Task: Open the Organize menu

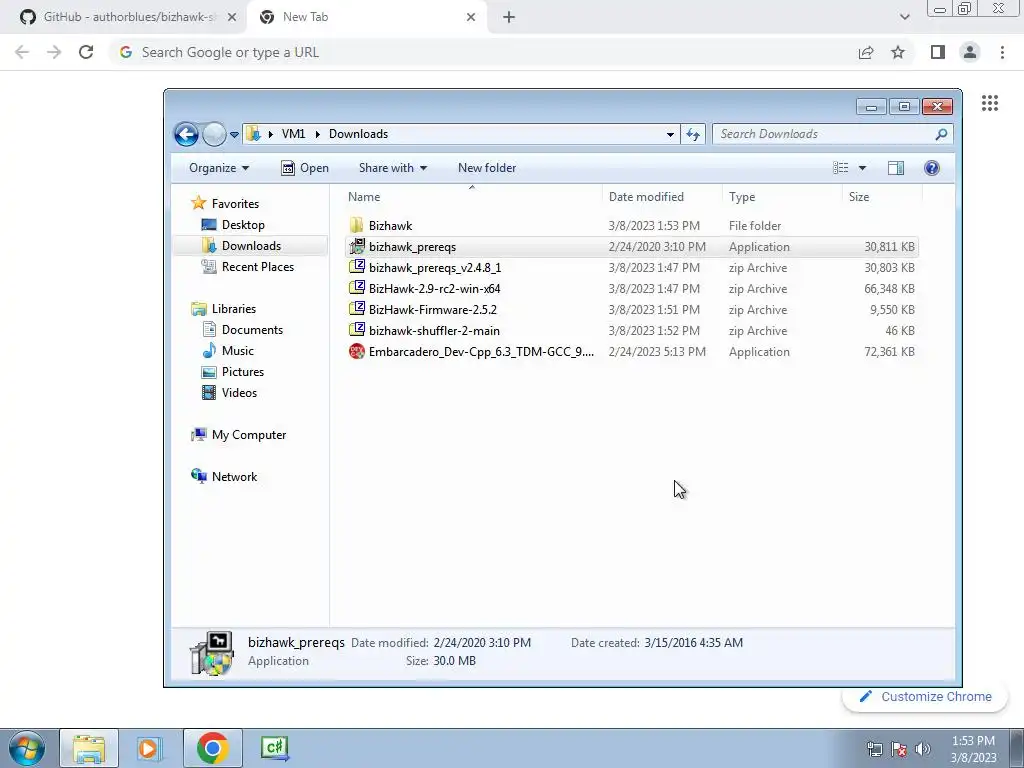Action: (219, 168)
